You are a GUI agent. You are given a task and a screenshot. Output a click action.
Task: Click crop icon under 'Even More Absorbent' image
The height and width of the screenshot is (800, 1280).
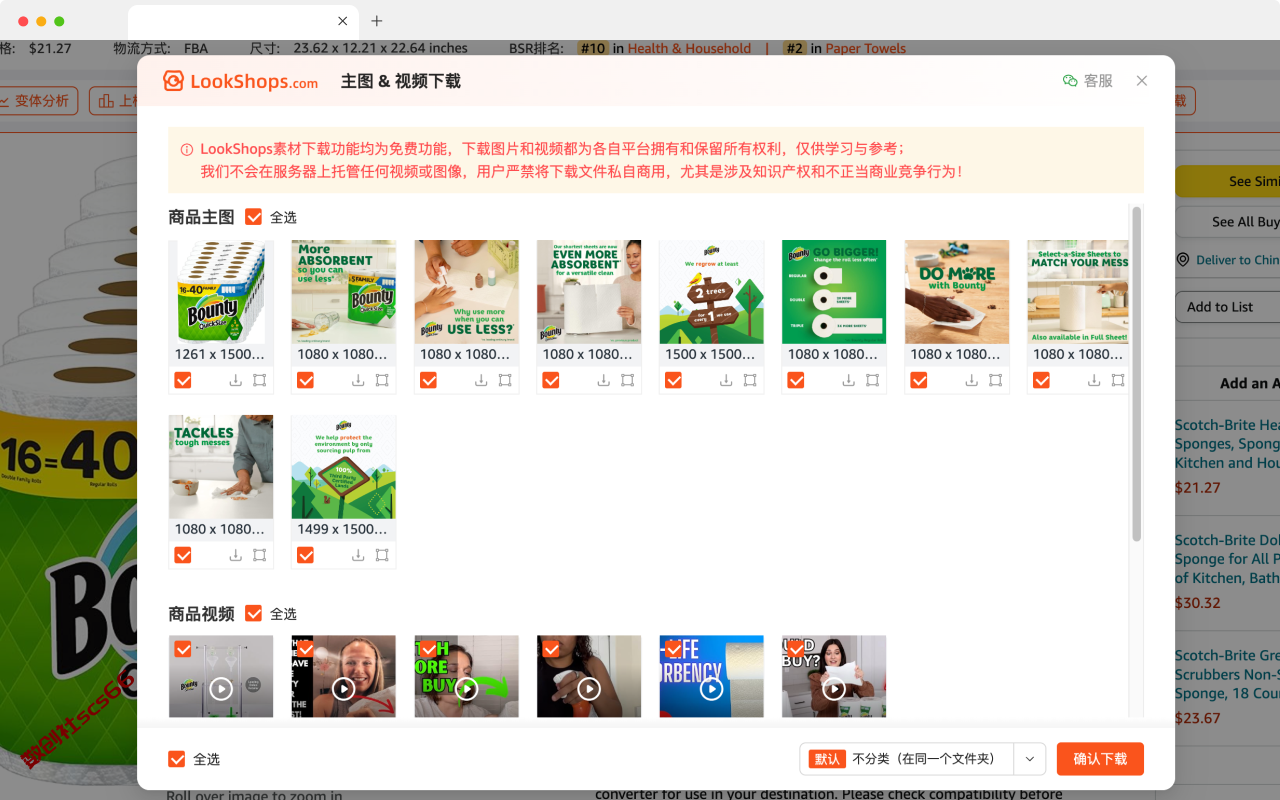click(627, 380)
